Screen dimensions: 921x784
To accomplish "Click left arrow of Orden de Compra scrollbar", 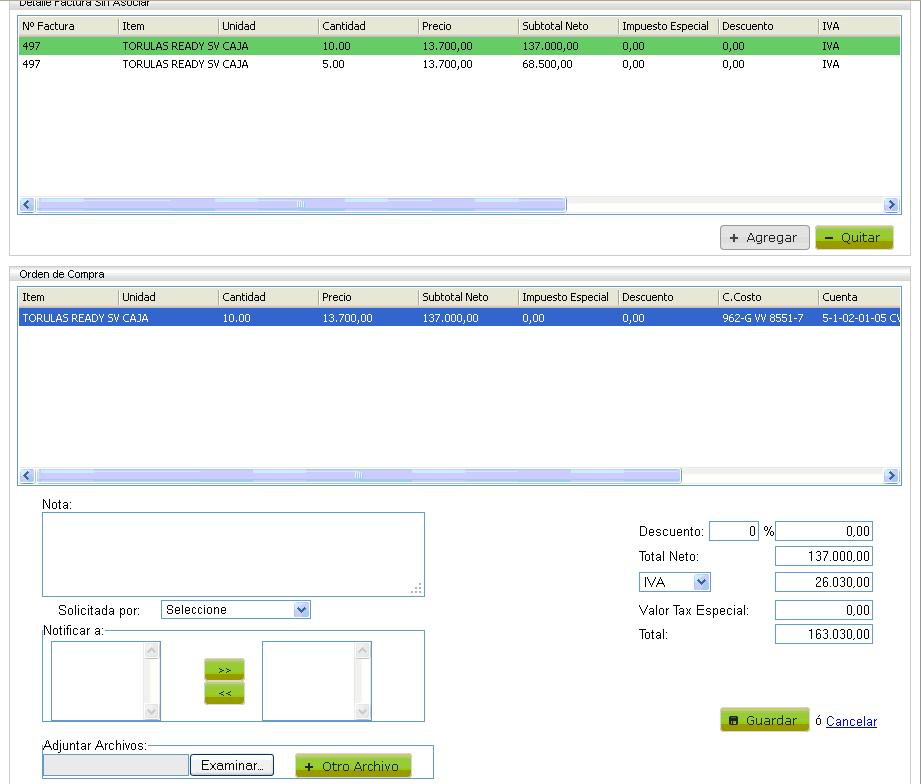I will [27, 476].
